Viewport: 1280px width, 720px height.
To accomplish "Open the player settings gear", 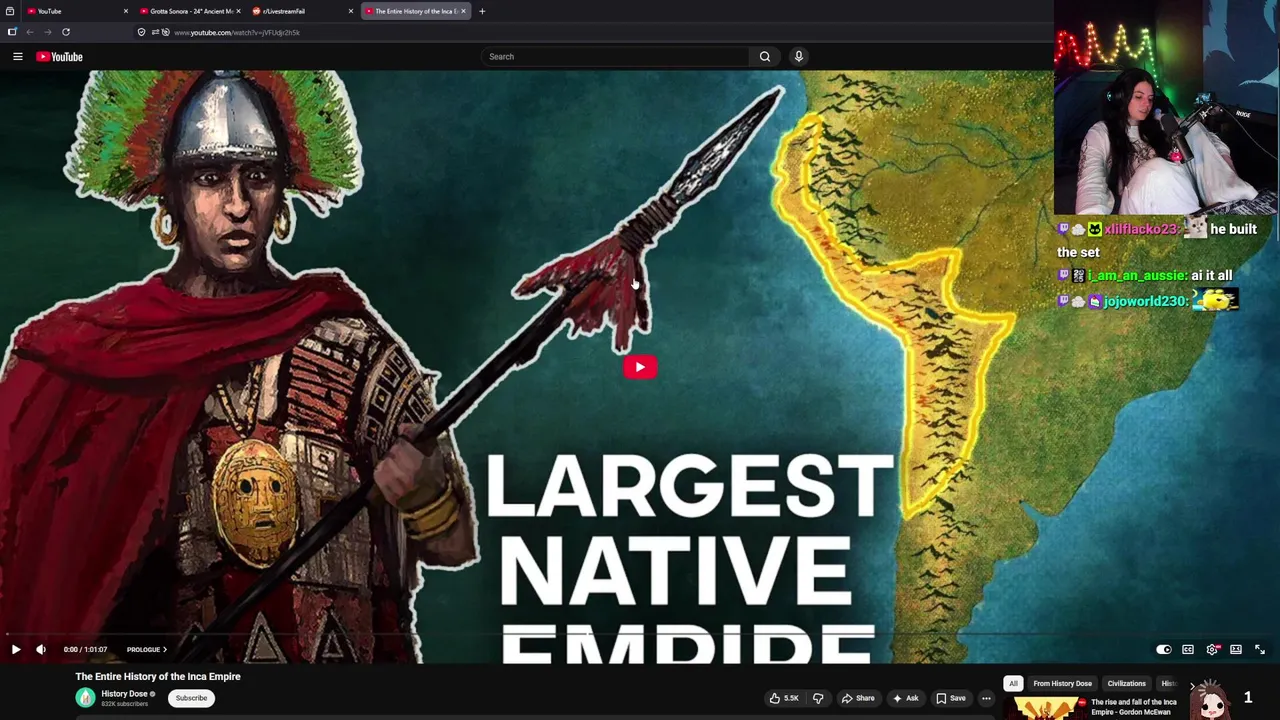I will pyautogui.click(x=1212, y=650).
